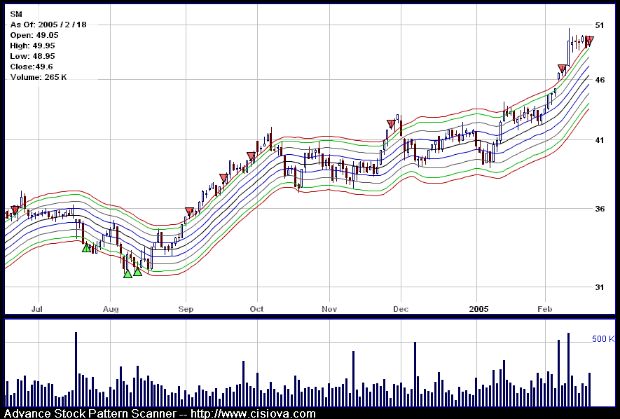Click the 'High: 49.95' value

(33, 45)
